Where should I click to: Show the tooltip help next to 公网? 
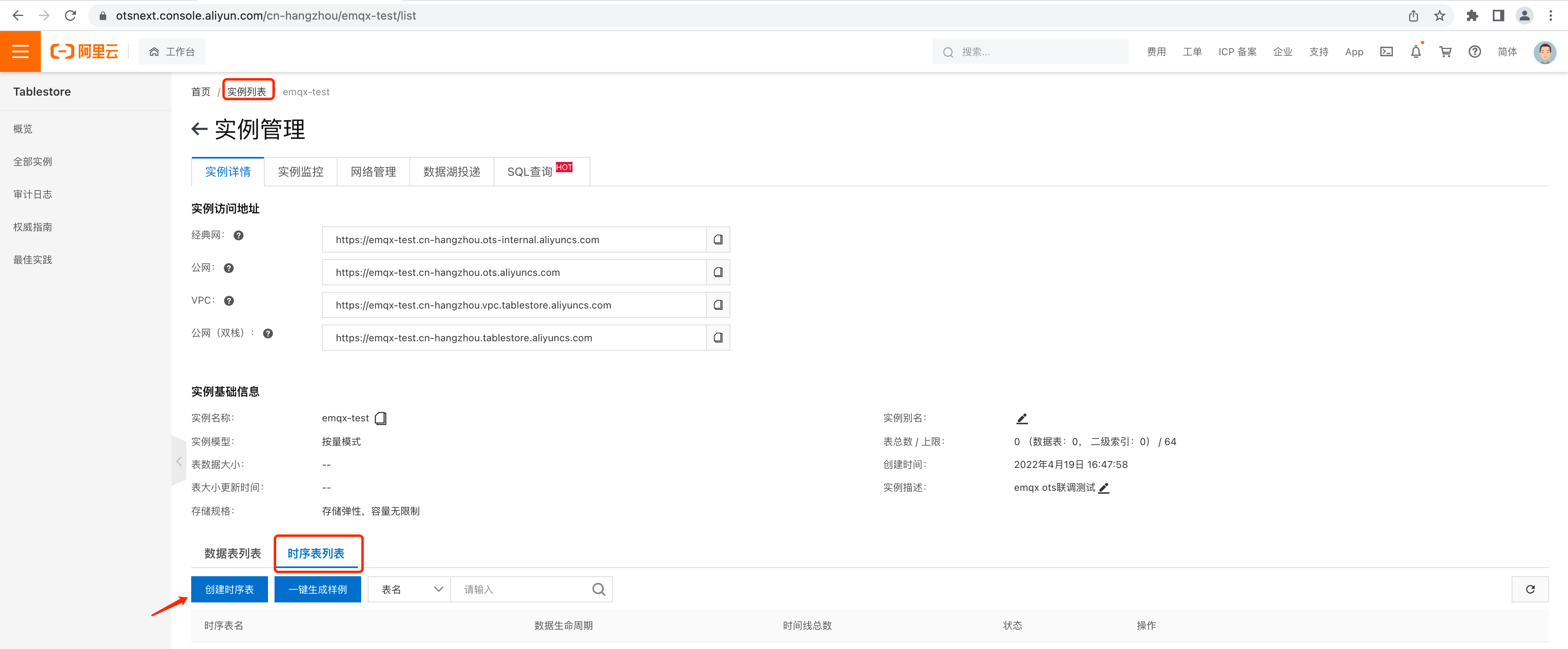click(x=228, y=267)
